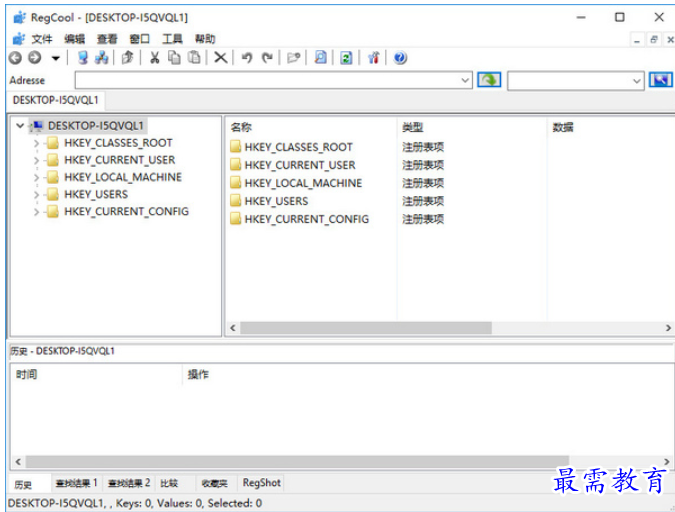Click the Paste clipboard icon
675x512 pixels.
pos(195,58)
